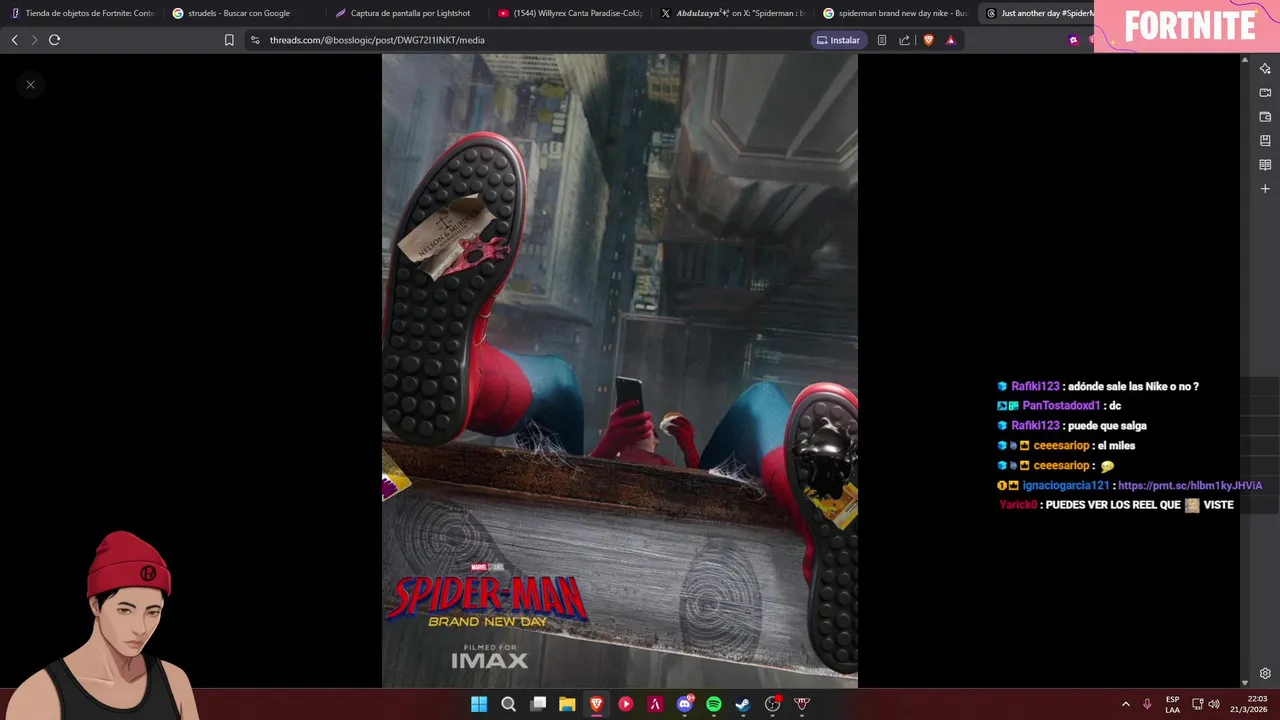
Task: Open site settings icon beside the URL
Action: [255, 40]
